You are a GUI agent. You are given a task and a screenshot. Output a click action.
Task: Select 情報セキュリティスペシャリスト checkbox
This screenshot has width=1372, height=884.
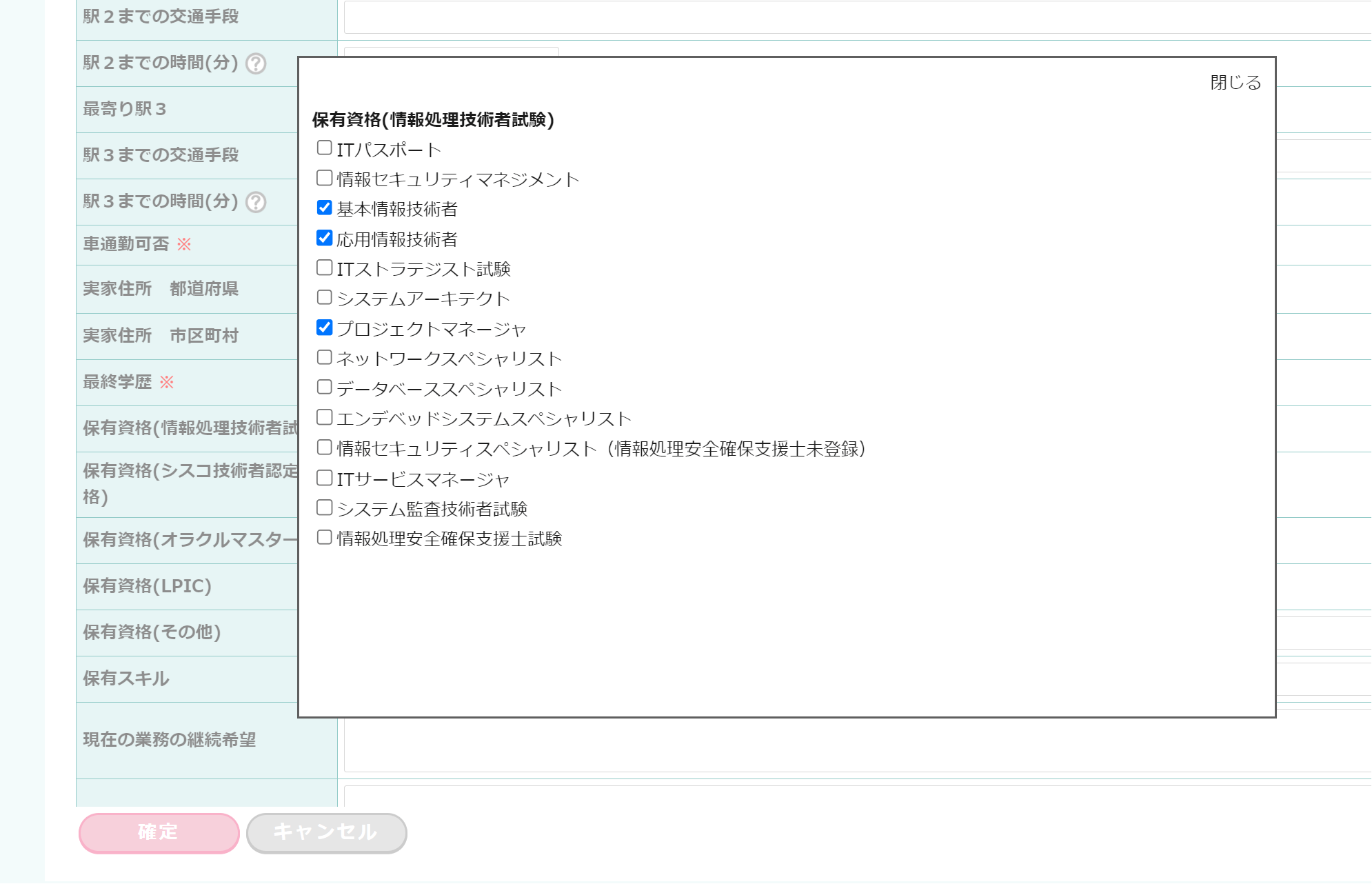pyautogui.click(x=324, y=447)
